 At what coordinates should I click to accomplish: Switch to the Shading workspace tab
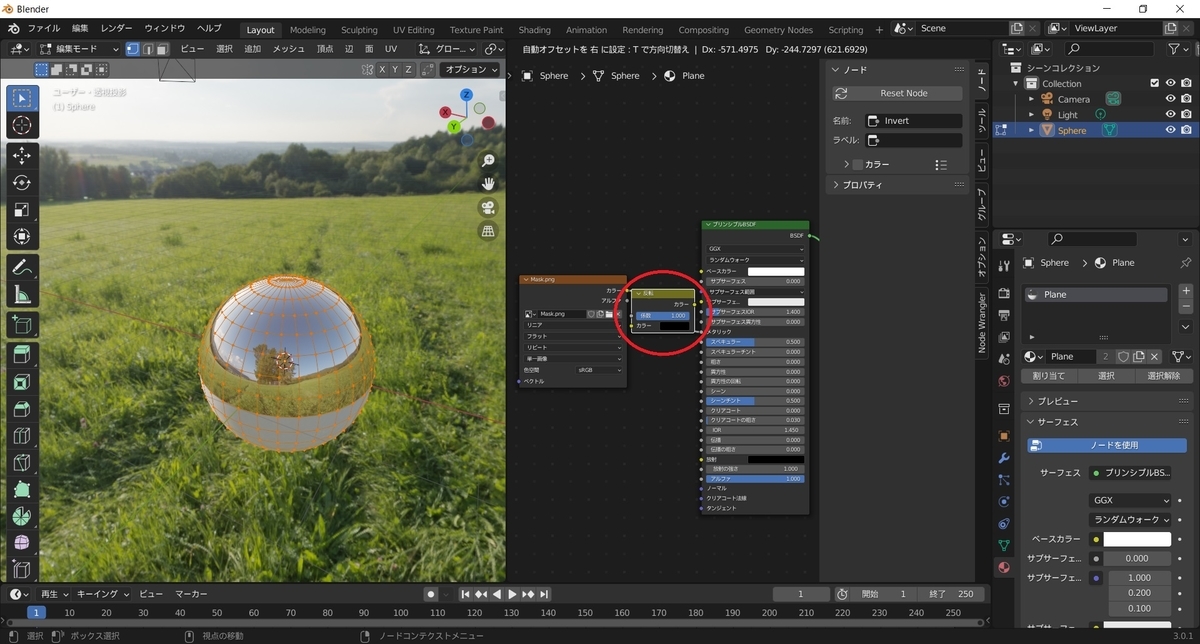[535, 30]
